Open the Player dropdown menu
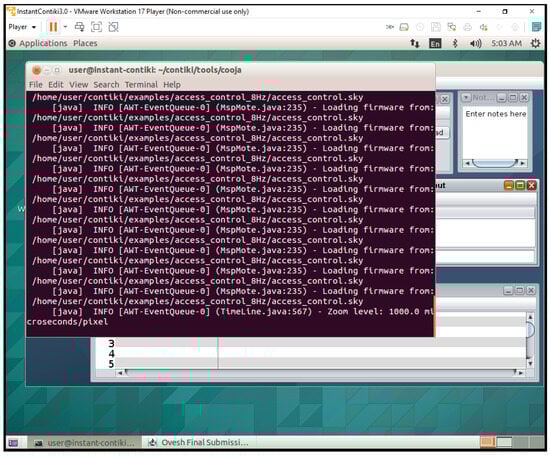Image resolution: width=550 pixels, height=456 pixels. (22, 27)
